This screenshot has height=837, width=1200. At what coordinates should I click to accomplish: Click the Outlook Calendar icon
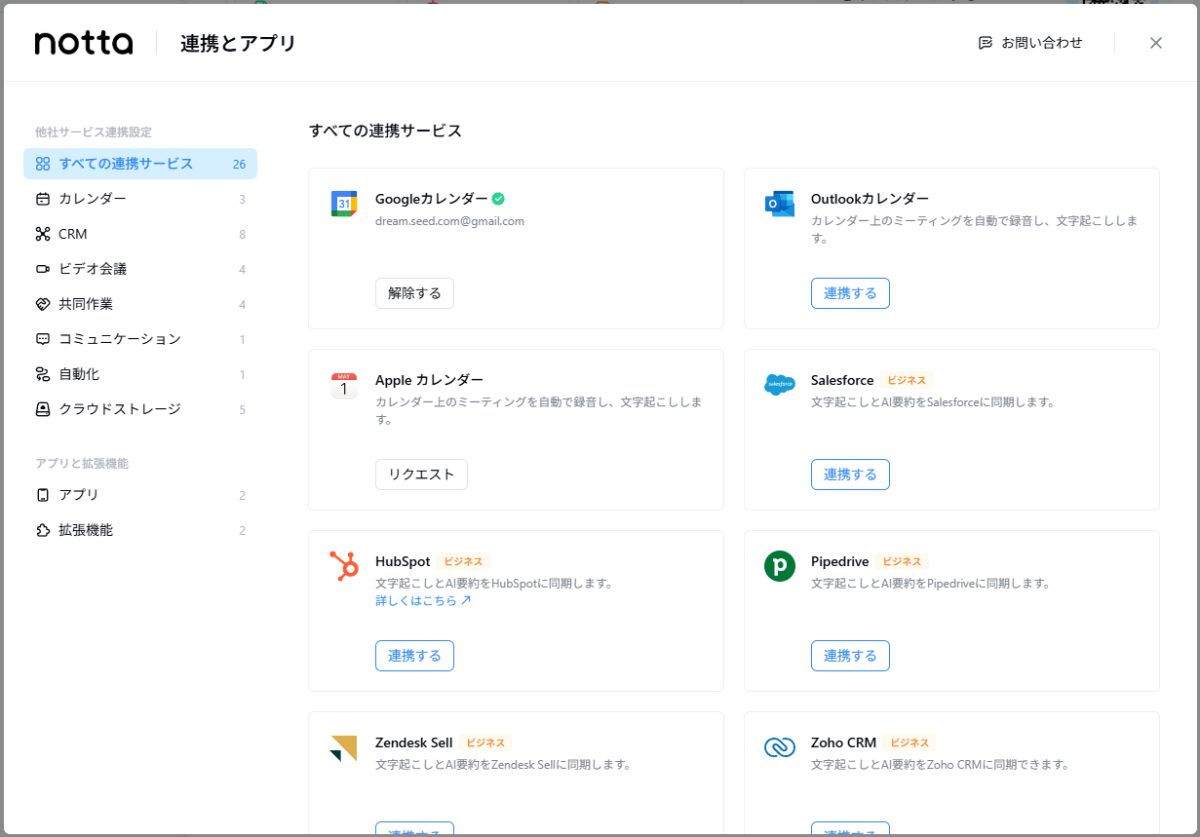tap(779, 204)
